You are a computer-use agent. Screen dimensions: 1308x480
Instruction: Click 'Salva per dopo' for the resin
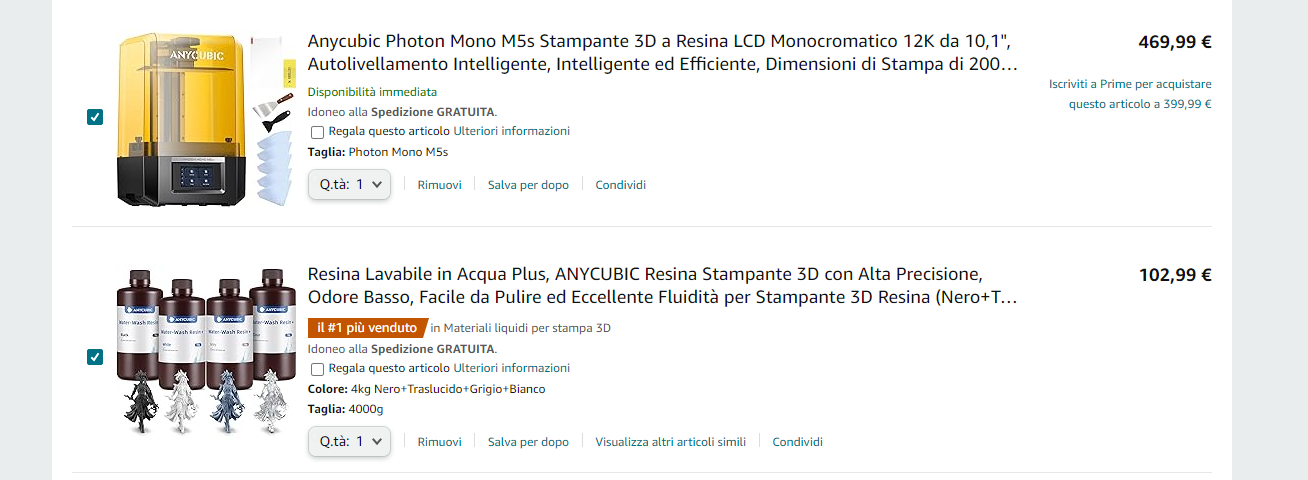528,442
